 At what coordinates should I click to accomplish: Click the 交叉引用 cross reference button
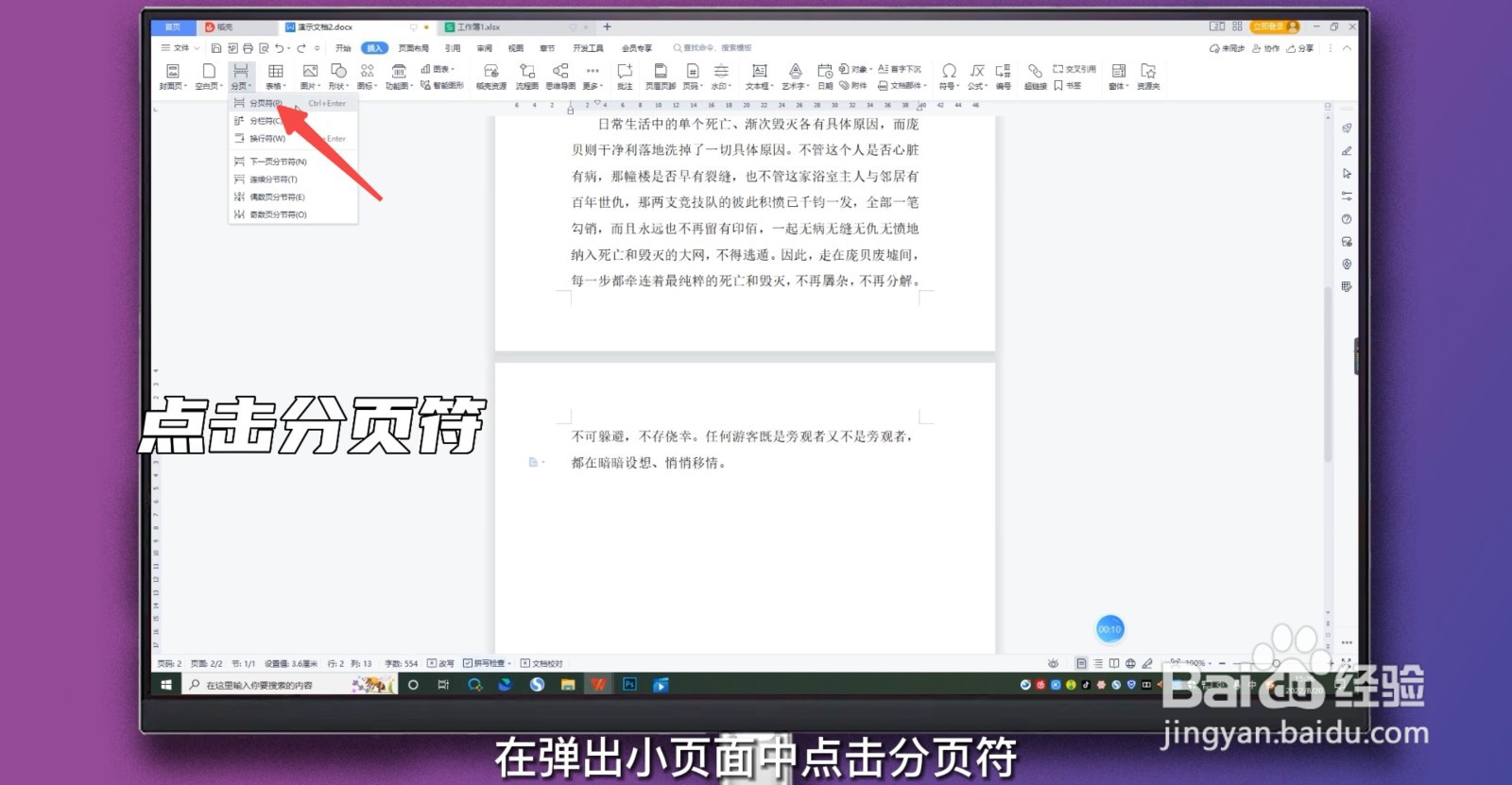1074,69
